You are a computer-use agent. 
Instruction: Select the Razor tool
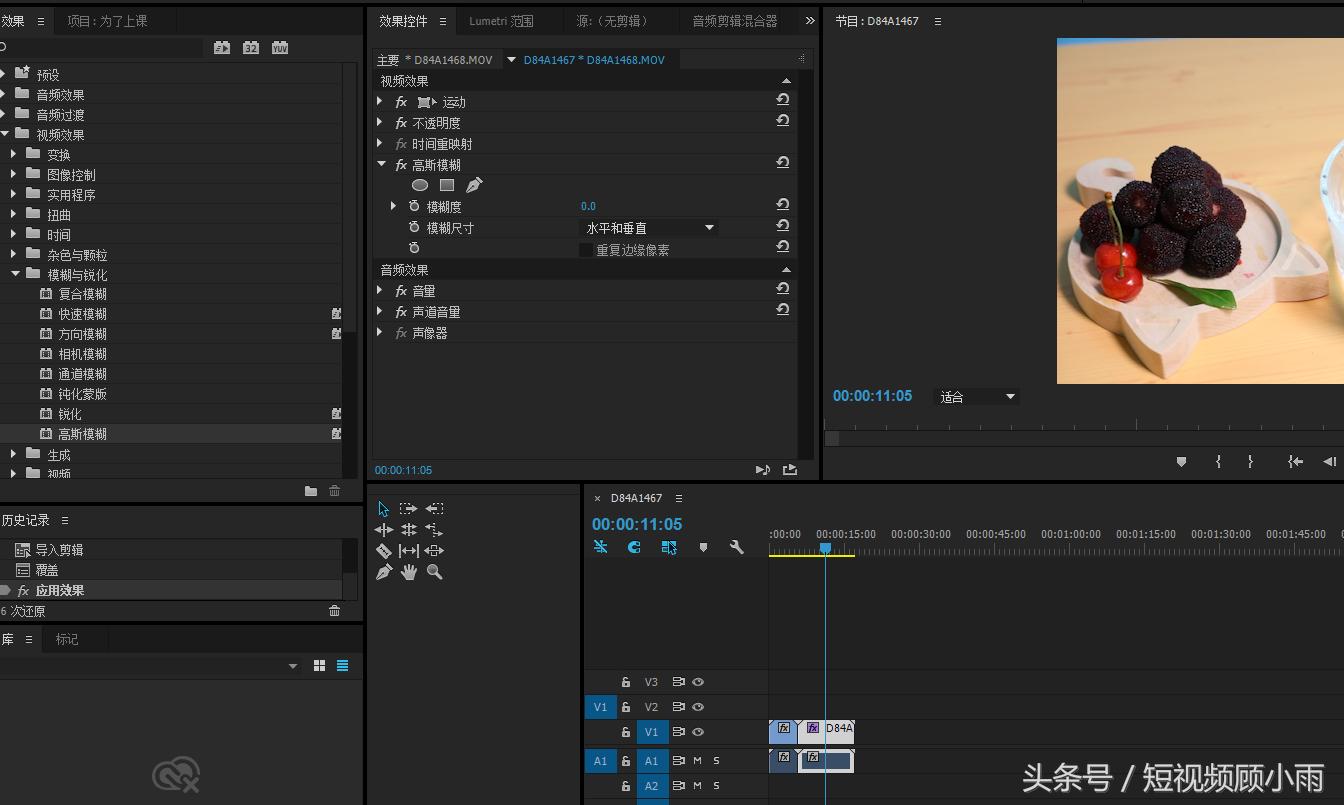[383, 550]
